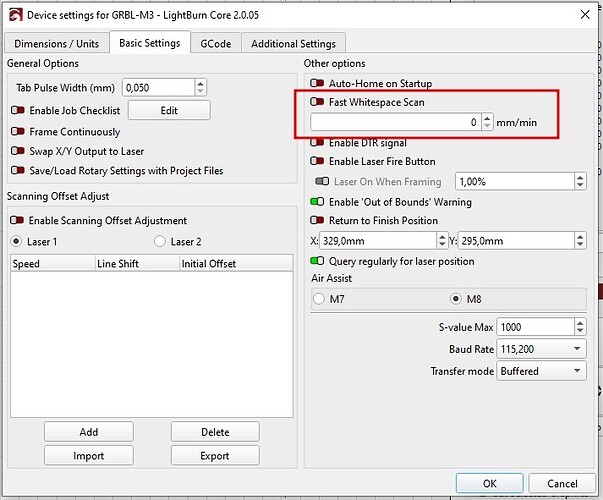
Task: Open the Transfer mode dropdown
Action: pyautogui.click(x=541, y=371)
